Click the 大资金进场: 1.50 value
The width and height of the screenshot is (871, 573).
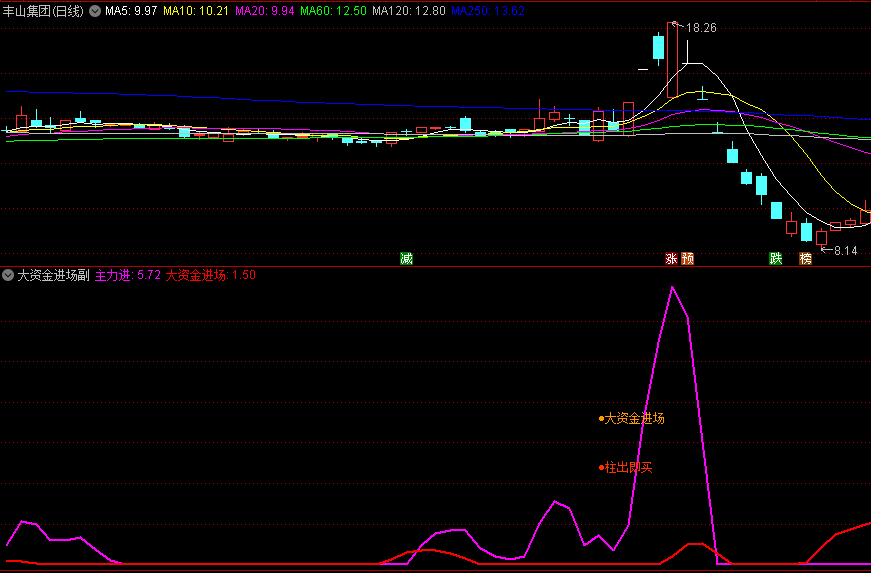(211, 275)
